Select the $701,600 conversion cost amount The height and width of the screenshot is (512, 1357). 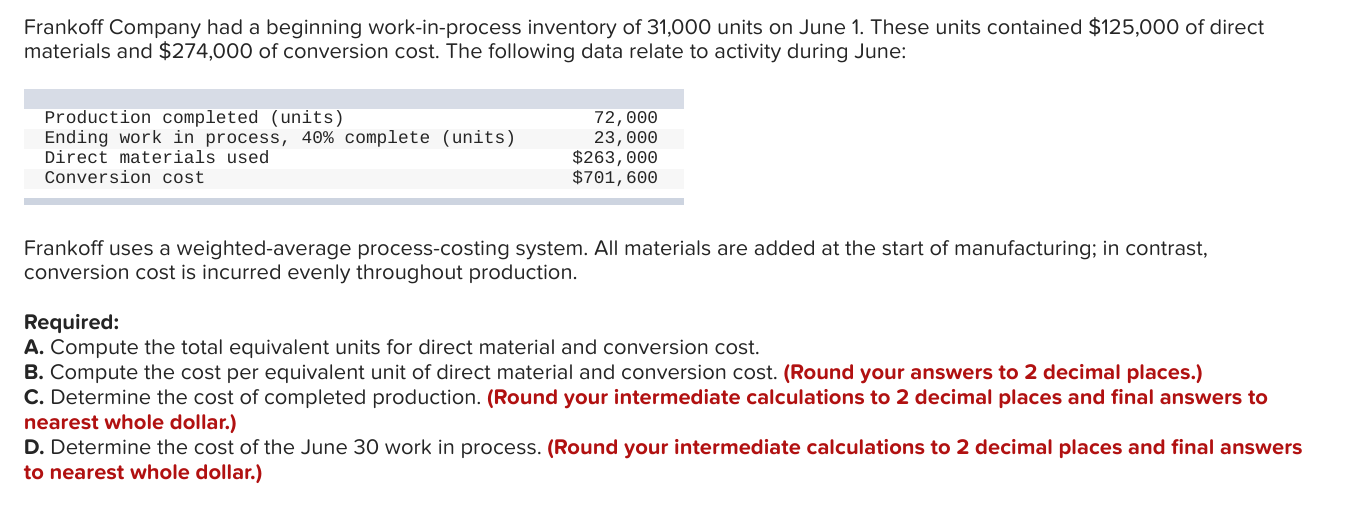615,178
